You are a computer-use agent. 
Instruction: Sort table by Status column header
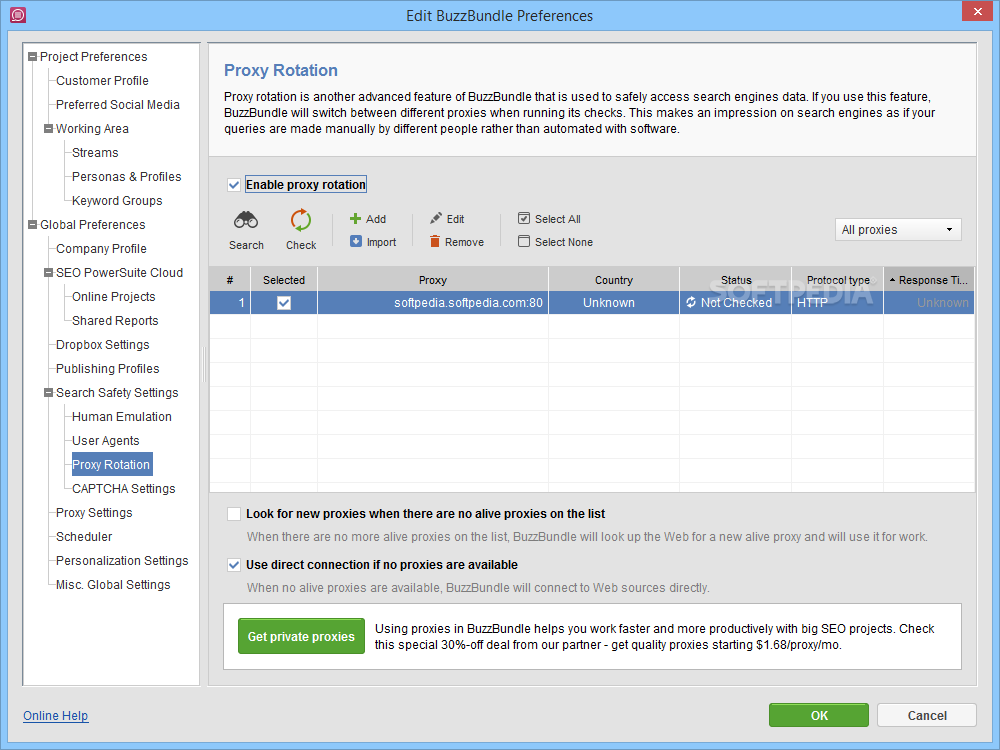click(735, 280)
